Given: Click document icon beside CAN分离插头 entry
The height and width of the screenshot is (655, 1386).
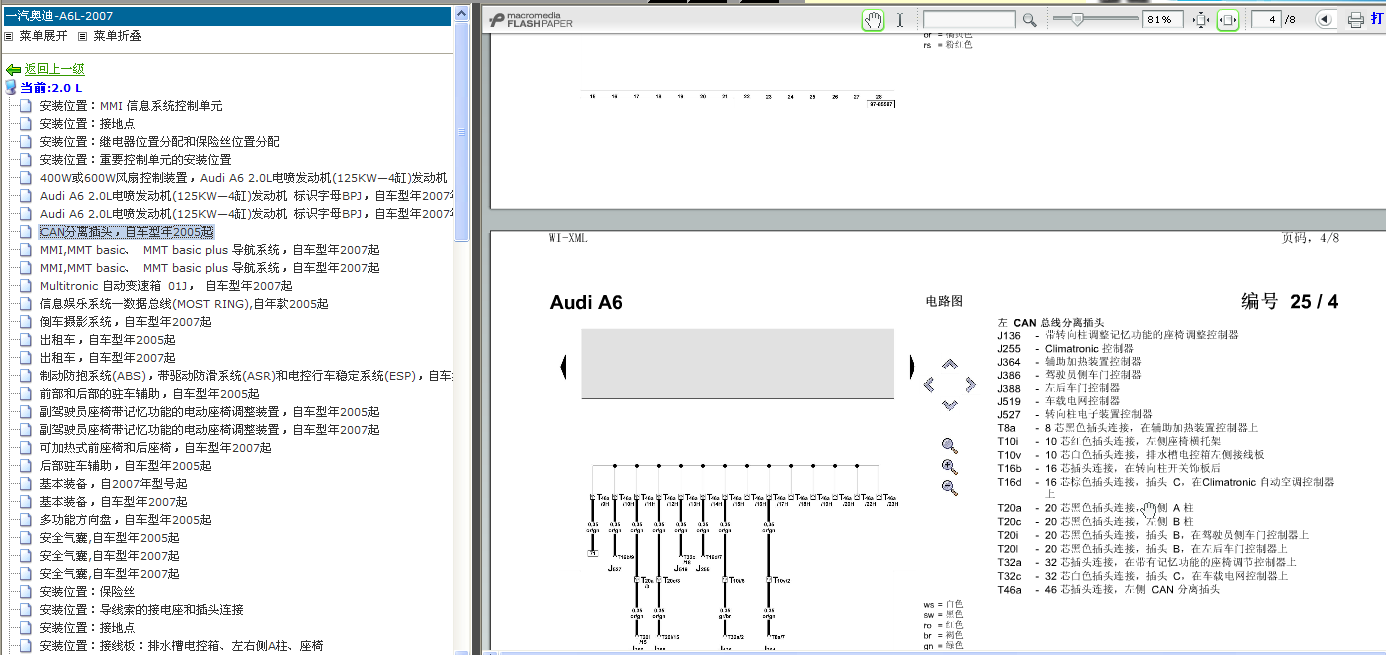Looking at the screenshot, I should [x=25, y=232].
